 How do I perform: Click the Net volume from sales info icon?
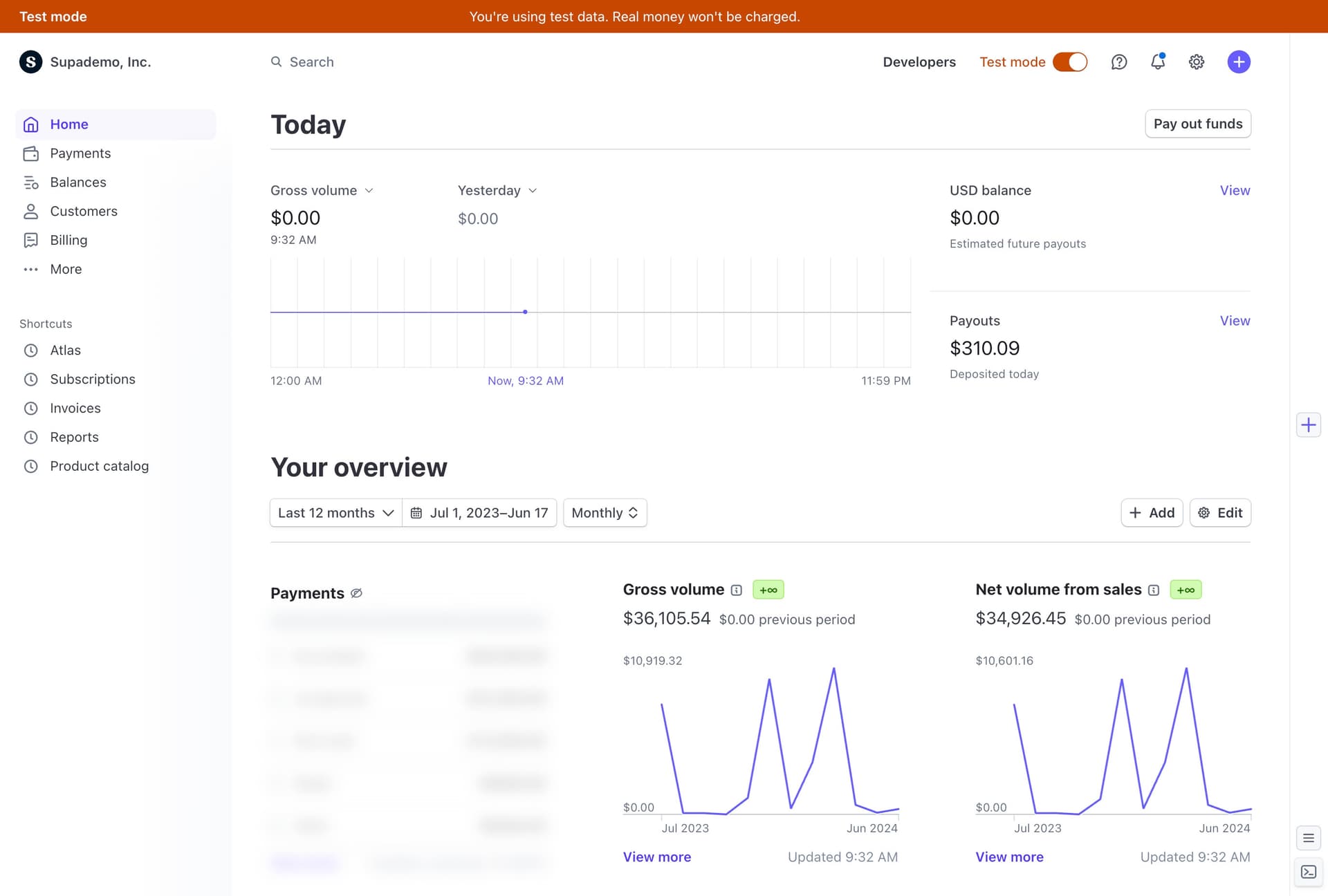click(1154, 590)
